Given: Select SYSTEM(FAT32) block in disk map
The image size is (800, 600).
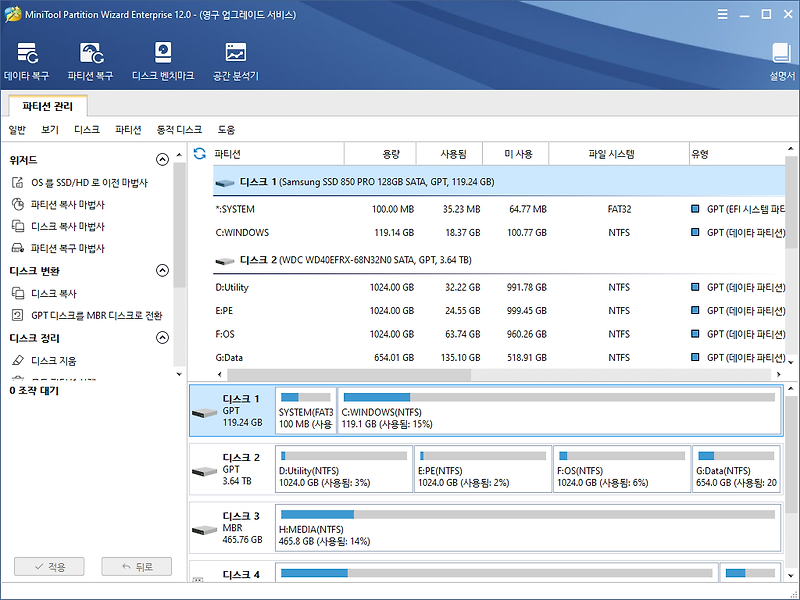Looking at the screenshot, I should [306, 411].
